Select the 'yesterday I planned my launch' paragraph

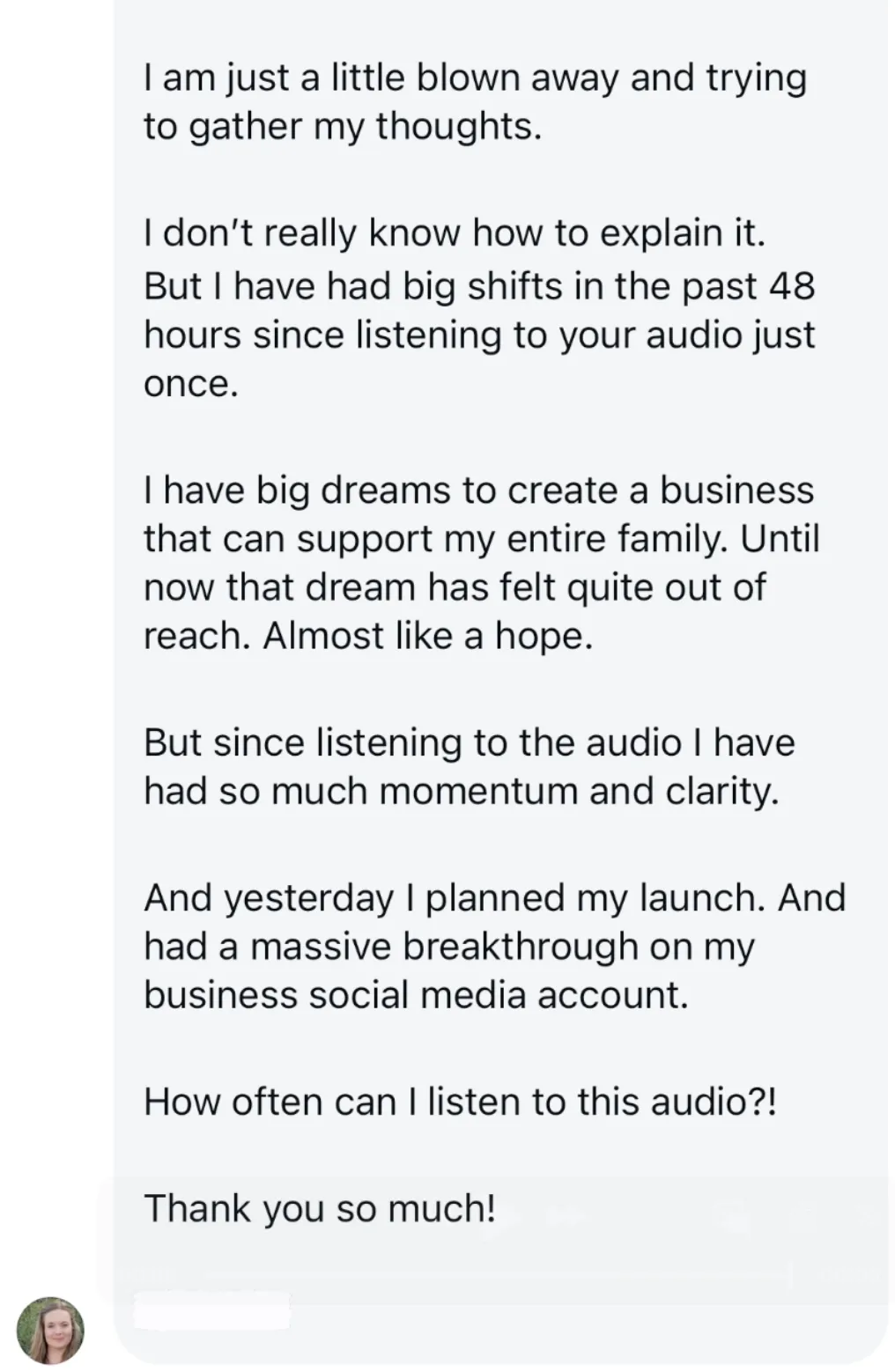pyautogui.click(x=495, y=947)
